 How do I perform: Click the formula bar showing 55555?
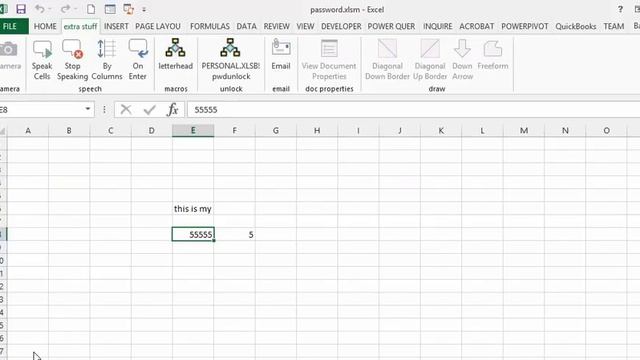[x=413, y=109]
